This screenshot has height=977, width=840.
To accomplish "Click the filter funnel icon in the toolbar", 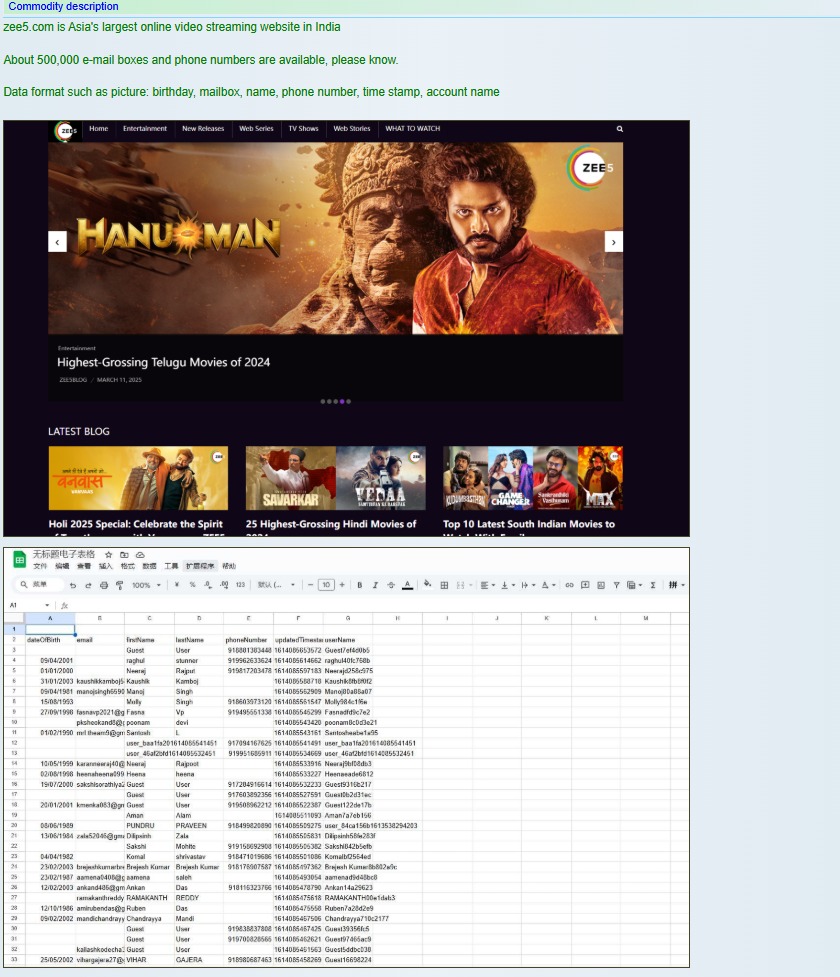I will 616,585.
